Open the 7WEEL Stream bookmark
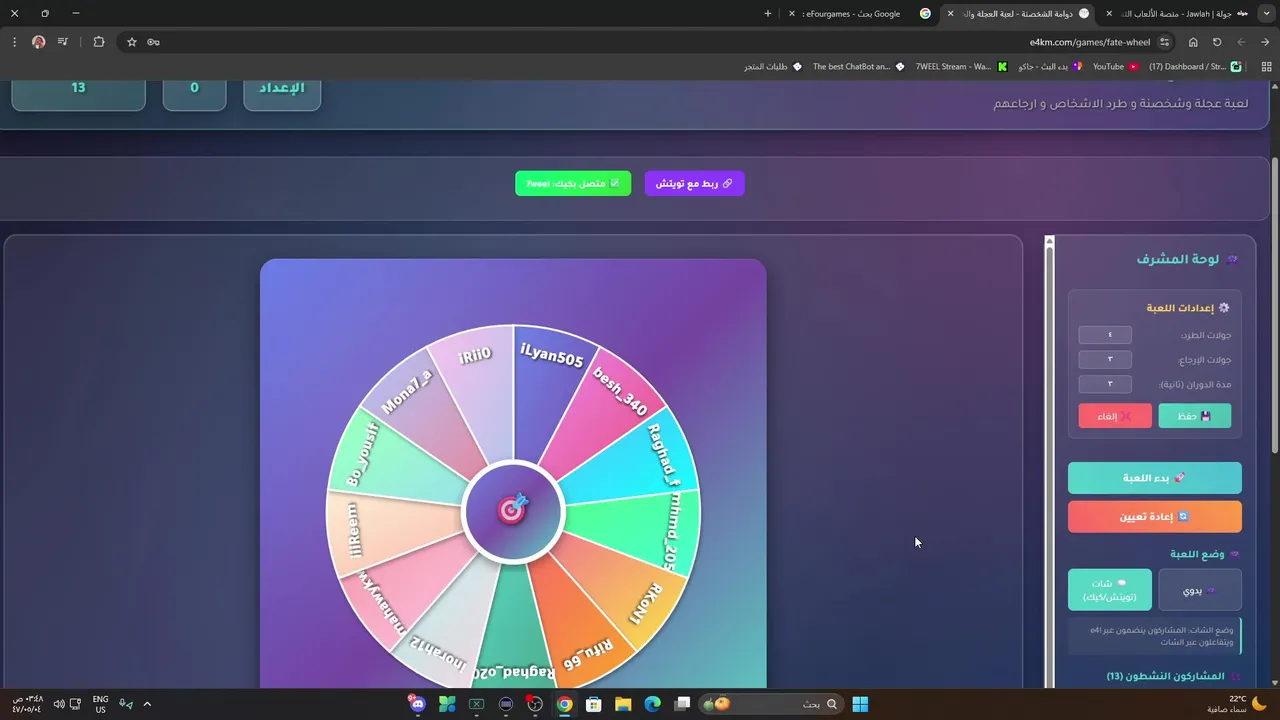 coord(961,67)
